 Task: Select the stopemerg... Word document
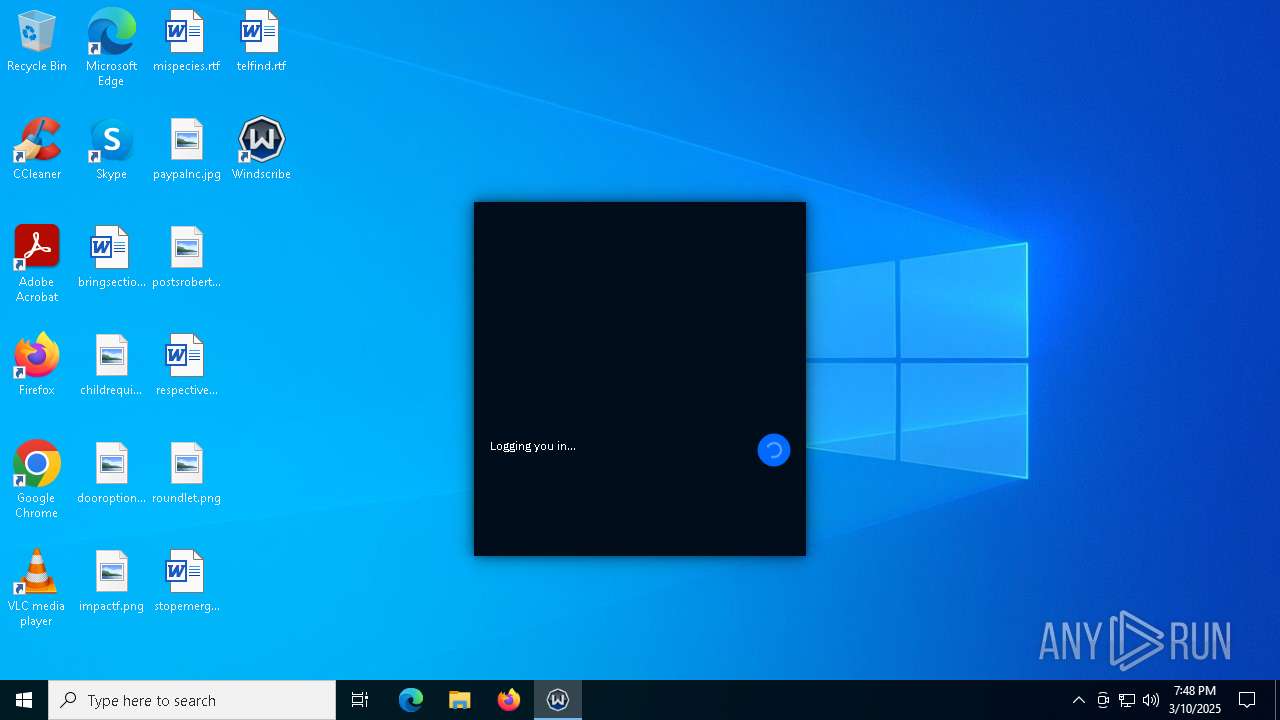tap(186, 581)
